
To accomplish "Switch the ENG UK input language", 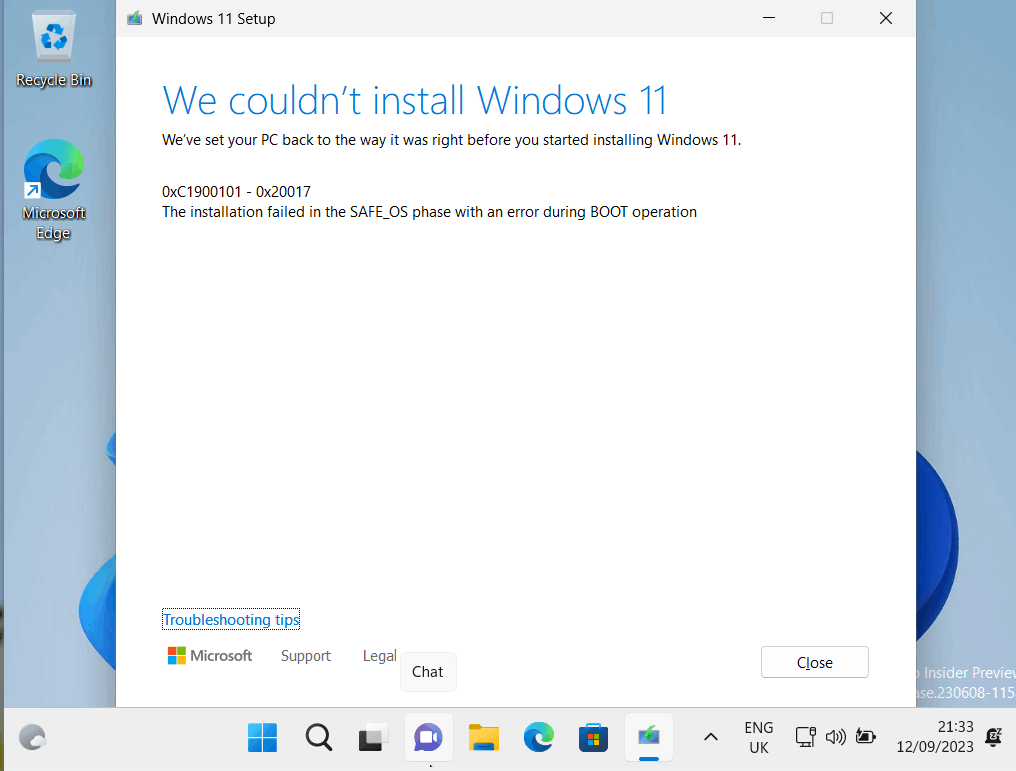I will tap(759, 737).
